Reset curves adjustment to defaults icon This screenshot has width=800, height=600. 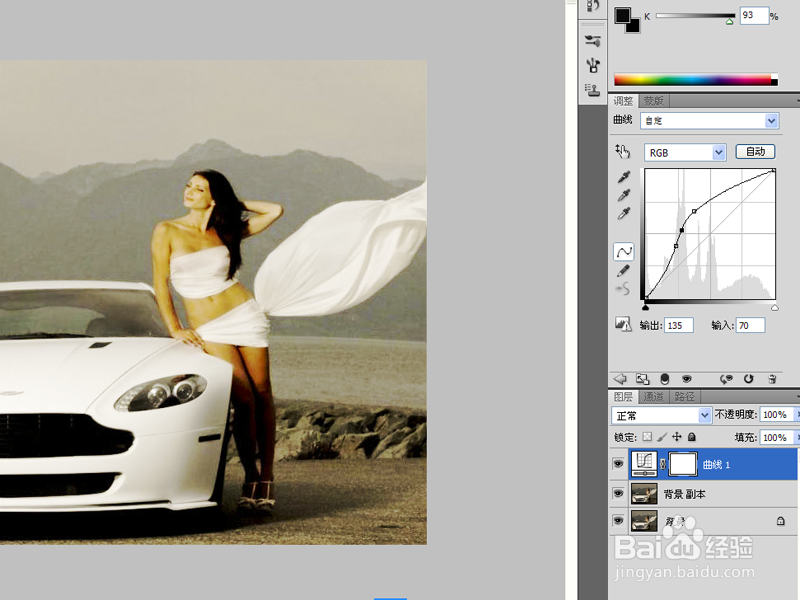pyautogui.click(x=748, y=379)
